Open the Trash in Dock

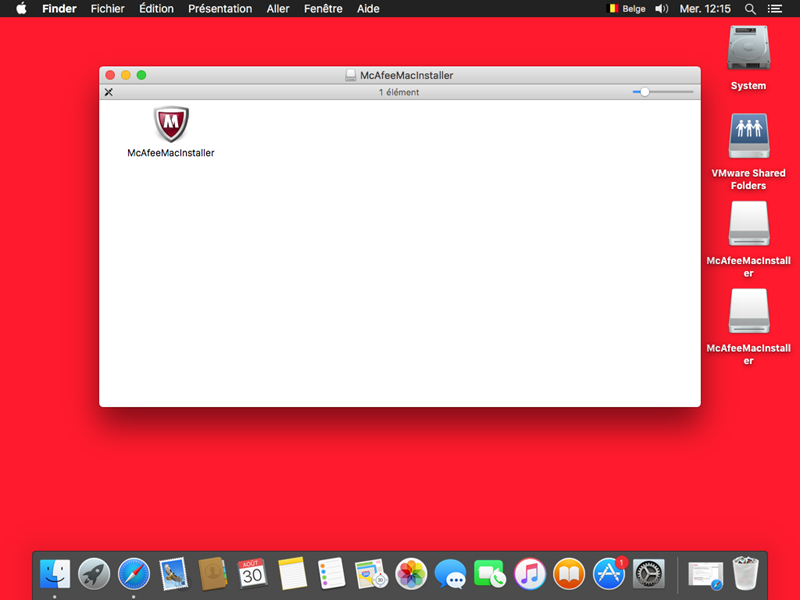pyautogui.click(x=745, y=573)
